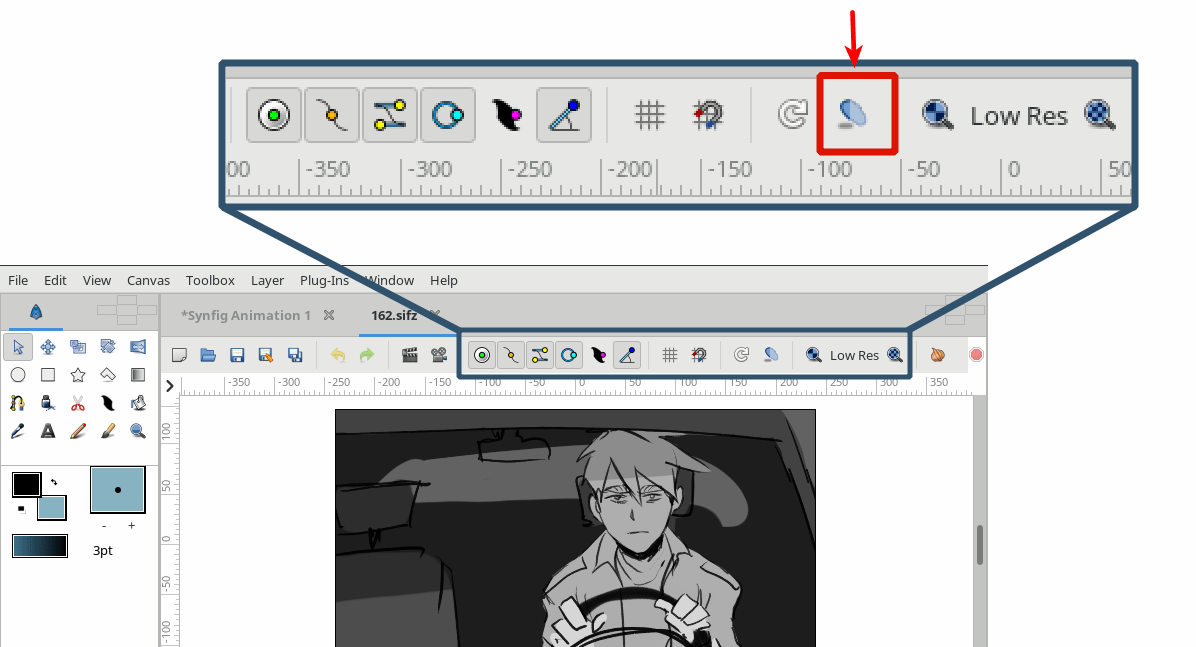Toggle vertex handles in the small canvas toolbar

tap(510, 355)
